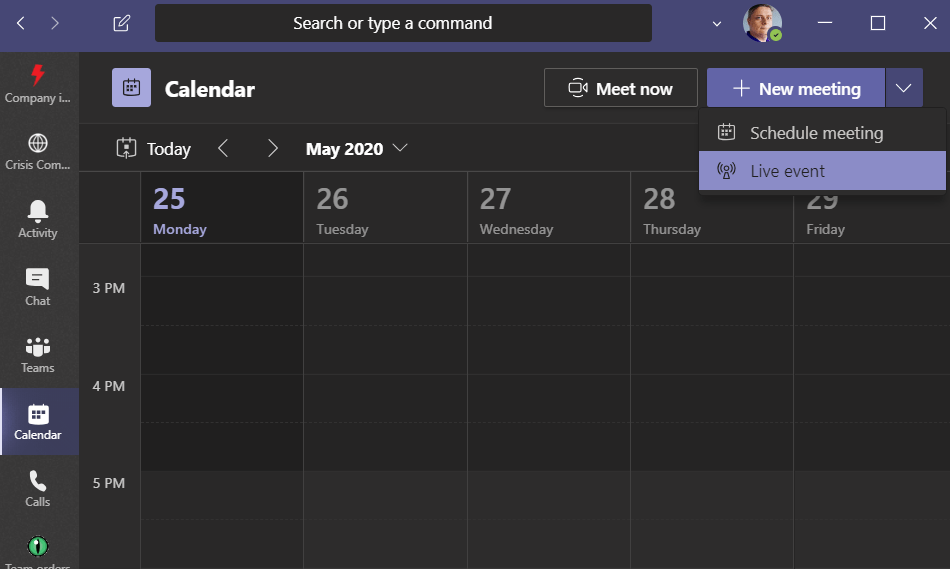Collapse the New meeting options arrow

(903, 88)
